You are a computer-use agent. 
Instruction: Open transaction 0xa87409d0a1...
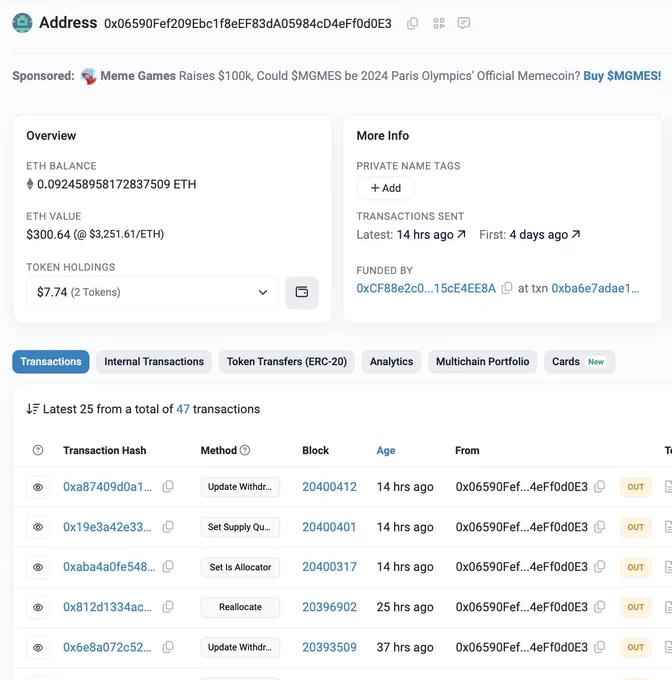(108, 487)
